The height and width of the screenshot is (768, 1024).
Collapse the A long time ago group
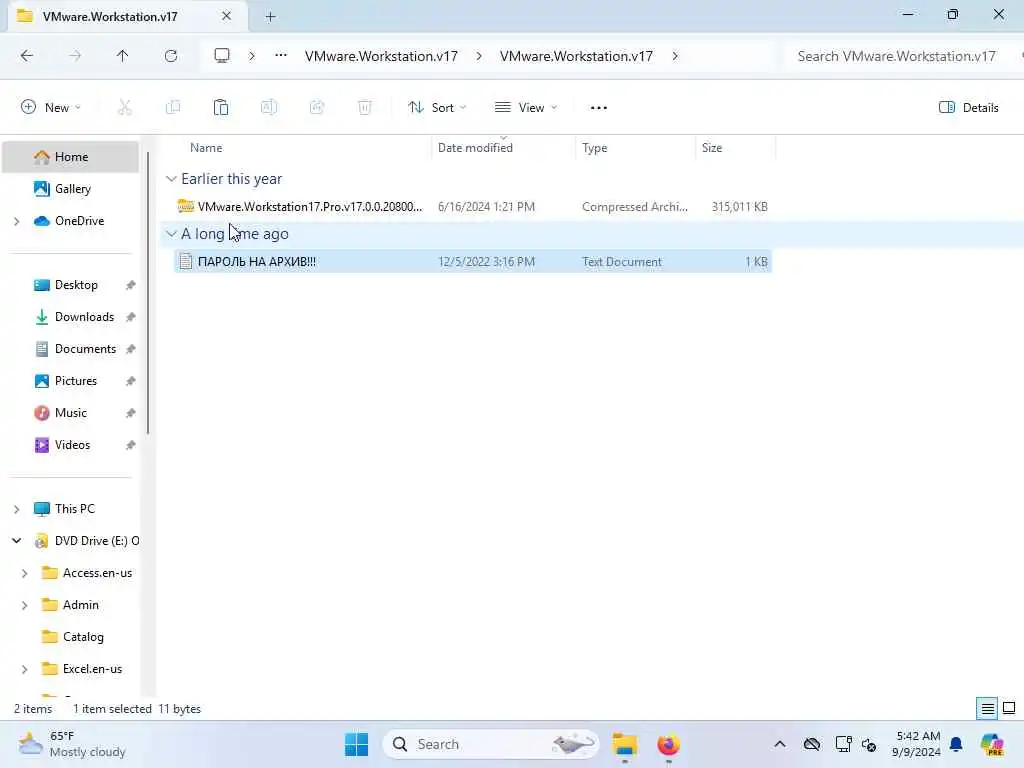171,234
